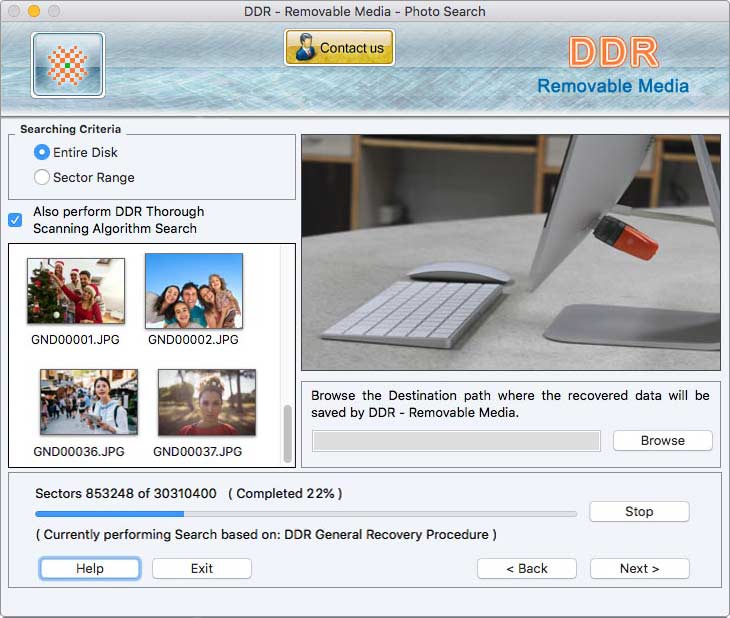Click the Exit button

(x=202, y=568)
